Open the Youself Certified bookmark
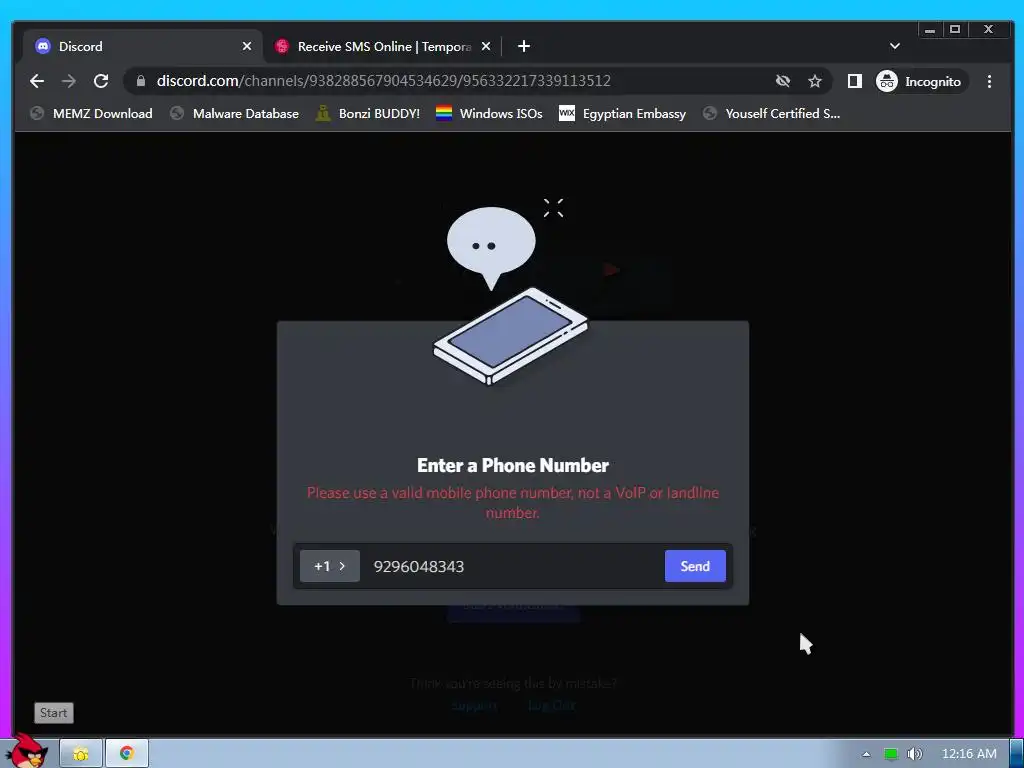 point(771,114)
